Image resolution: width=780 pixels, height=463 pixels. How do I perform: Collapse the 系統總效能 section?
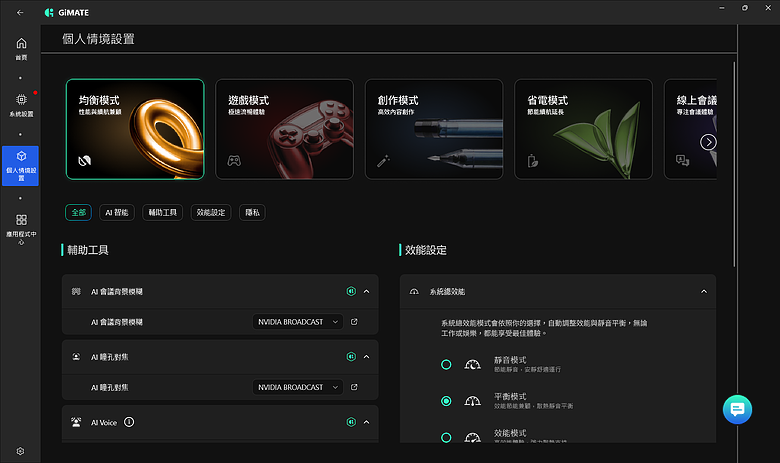(704, 291)
